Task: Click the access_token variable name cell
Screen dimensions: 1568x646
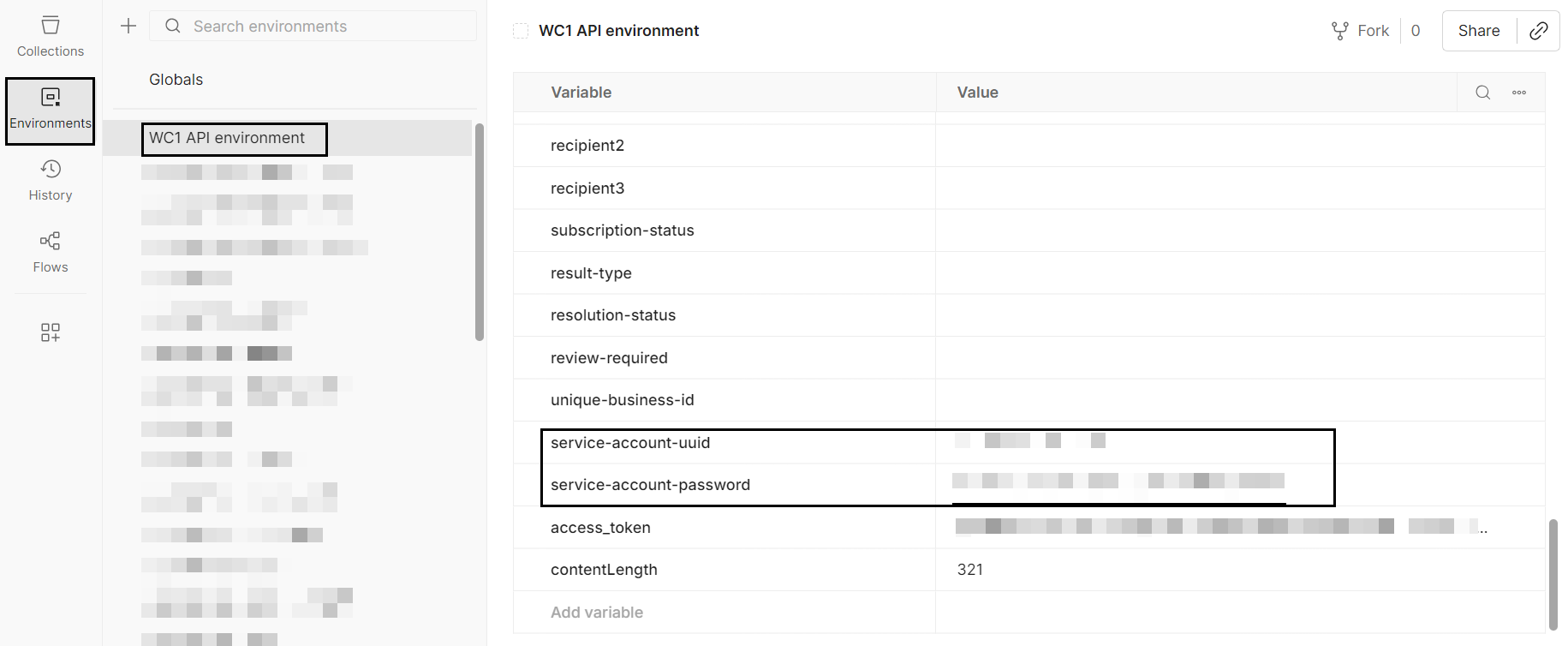Action: [601, 527]
